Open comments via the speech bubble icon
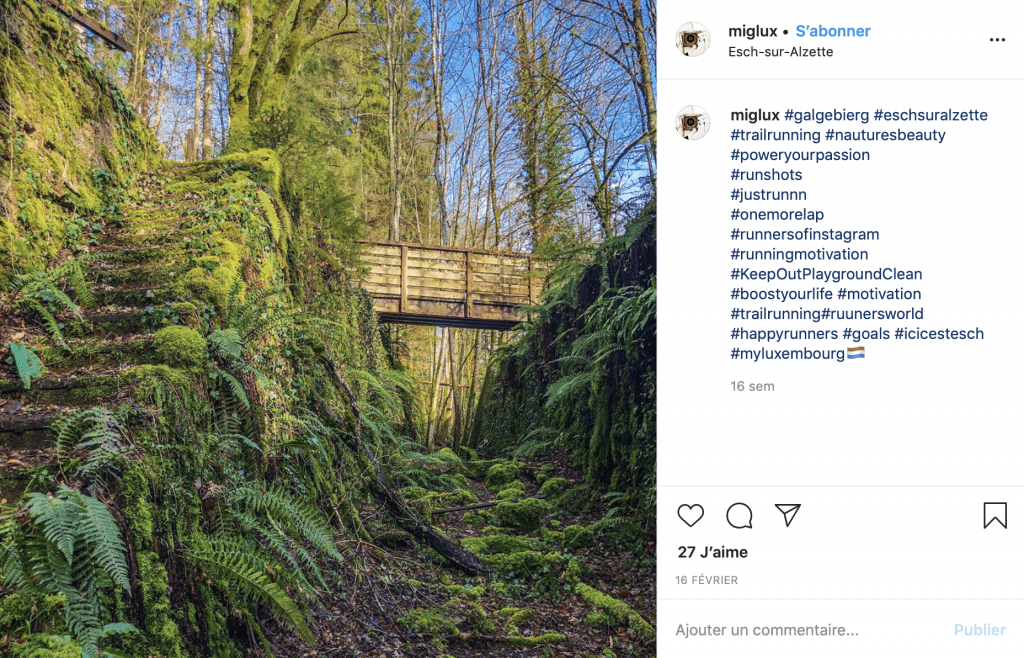Image resolution: width=1024 pixels, height=658 pixels. coord(739,515)
